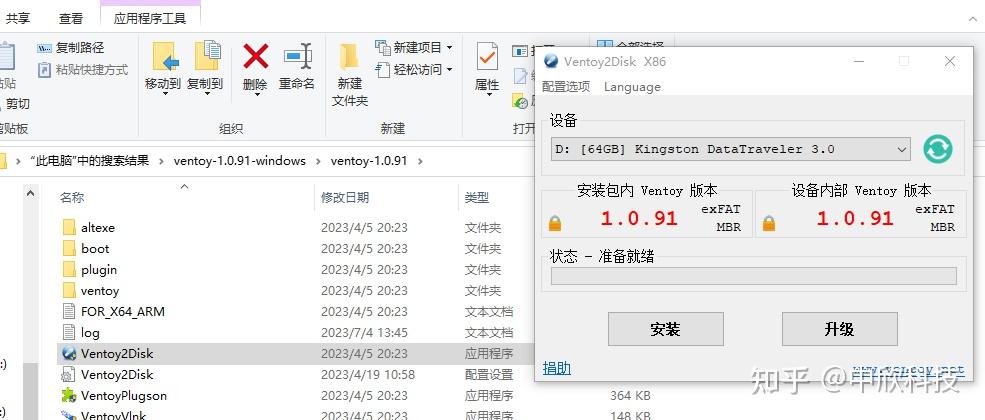The image size is (985, 420).
Task: Open the 捐助 donate link
Action: pyautogui.click(x=557, y=368)
